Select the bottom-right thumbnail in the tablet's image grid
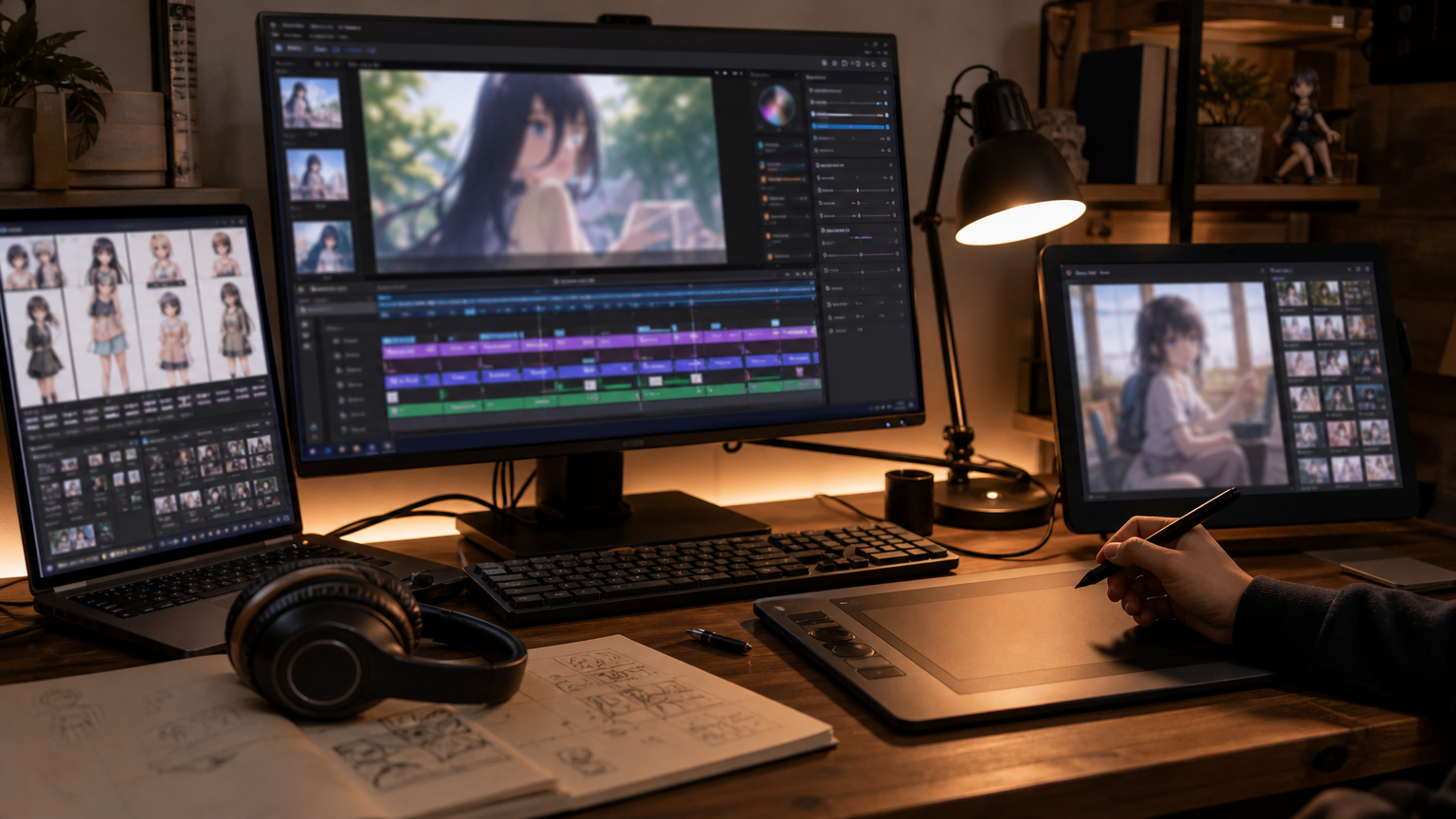Viewport: 1456px width, 819px height. click(1379, 467)
